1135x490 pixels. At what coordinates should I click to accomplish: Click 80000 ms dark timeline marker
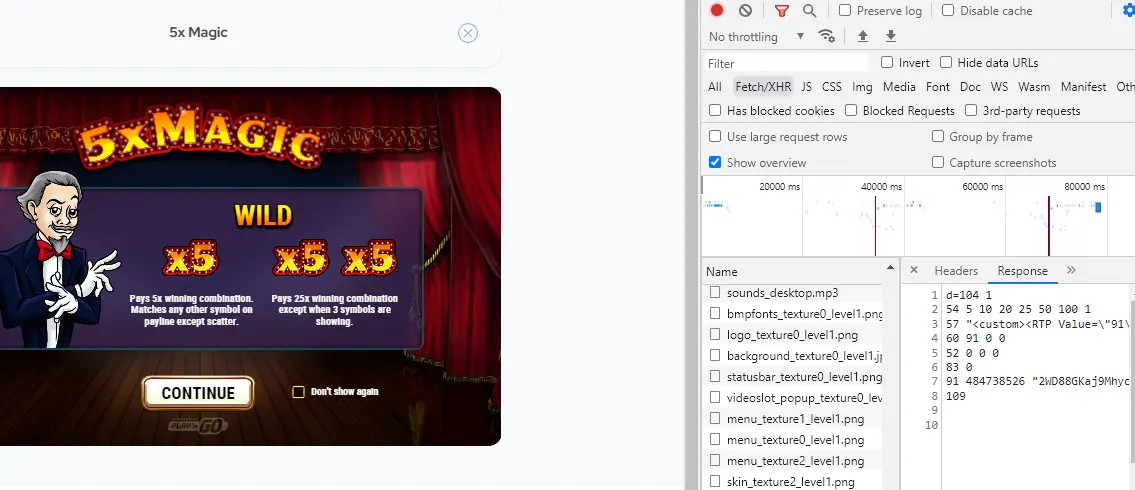[1049, 225]
